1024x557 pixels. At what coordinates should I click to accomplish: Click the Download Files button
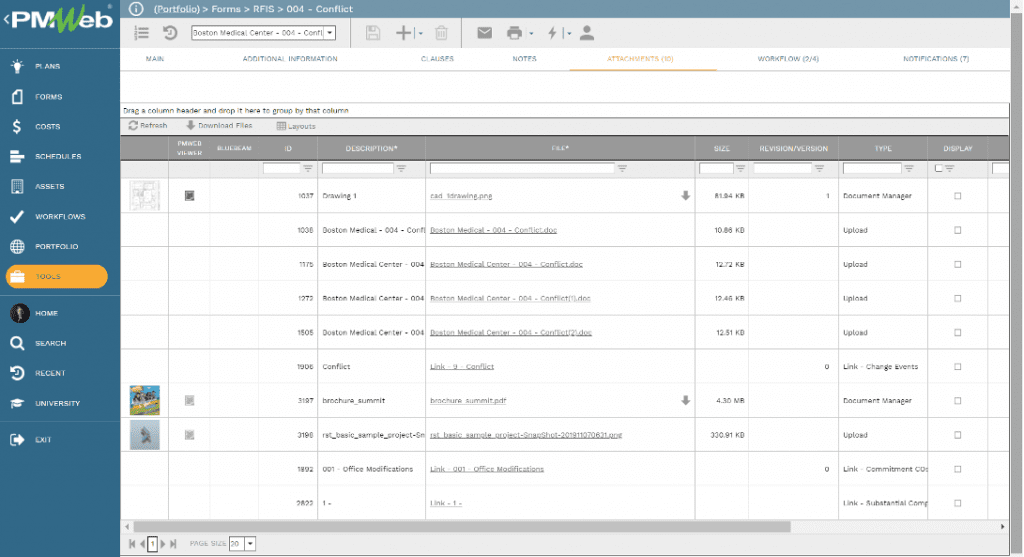(219, 125)
